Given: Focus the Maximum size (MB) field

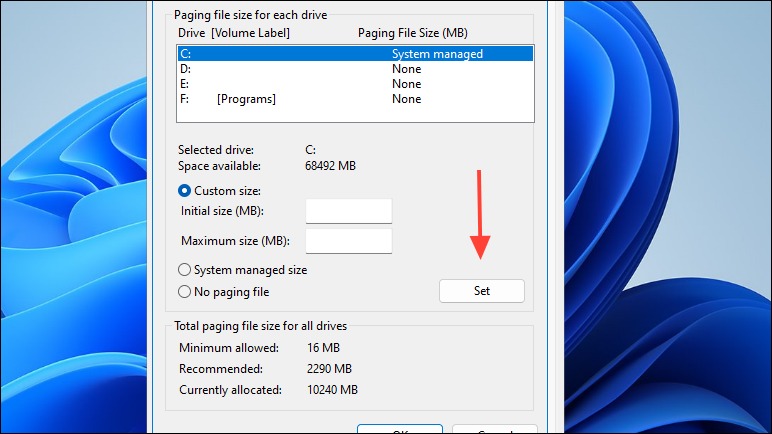Looking at the screenshot, I should click(349, 241).
